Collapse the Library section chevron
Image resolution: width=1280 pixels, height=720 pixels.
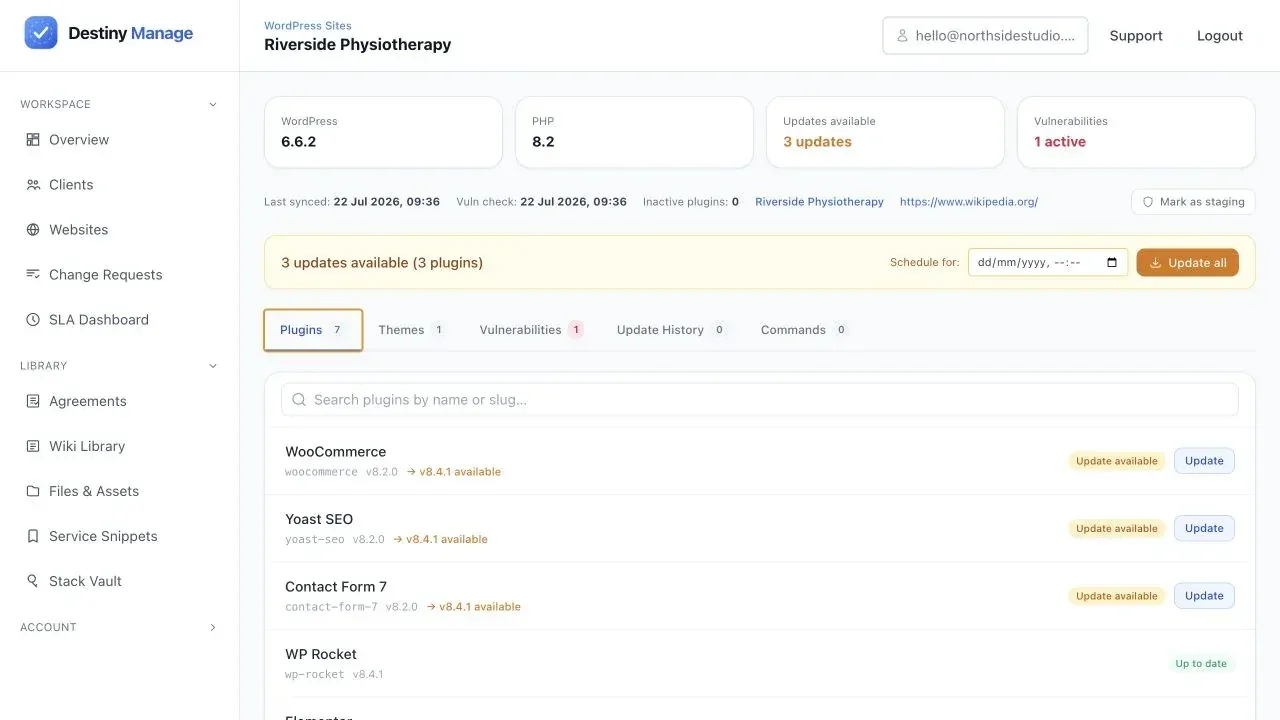212,366
